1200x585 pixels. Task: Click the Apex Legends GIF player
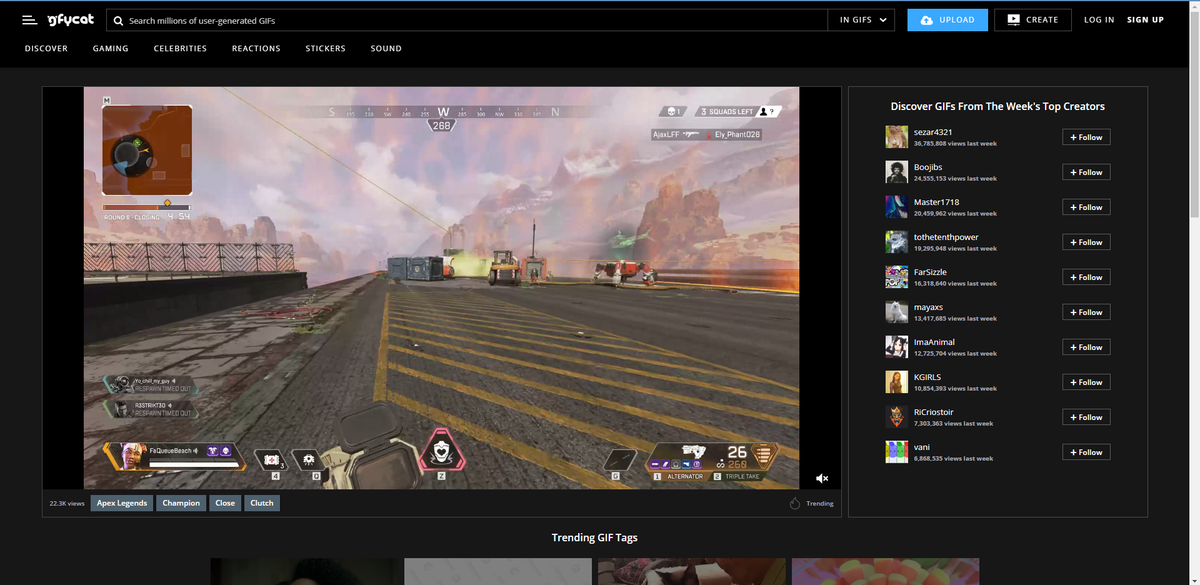(x=441, y=288)
